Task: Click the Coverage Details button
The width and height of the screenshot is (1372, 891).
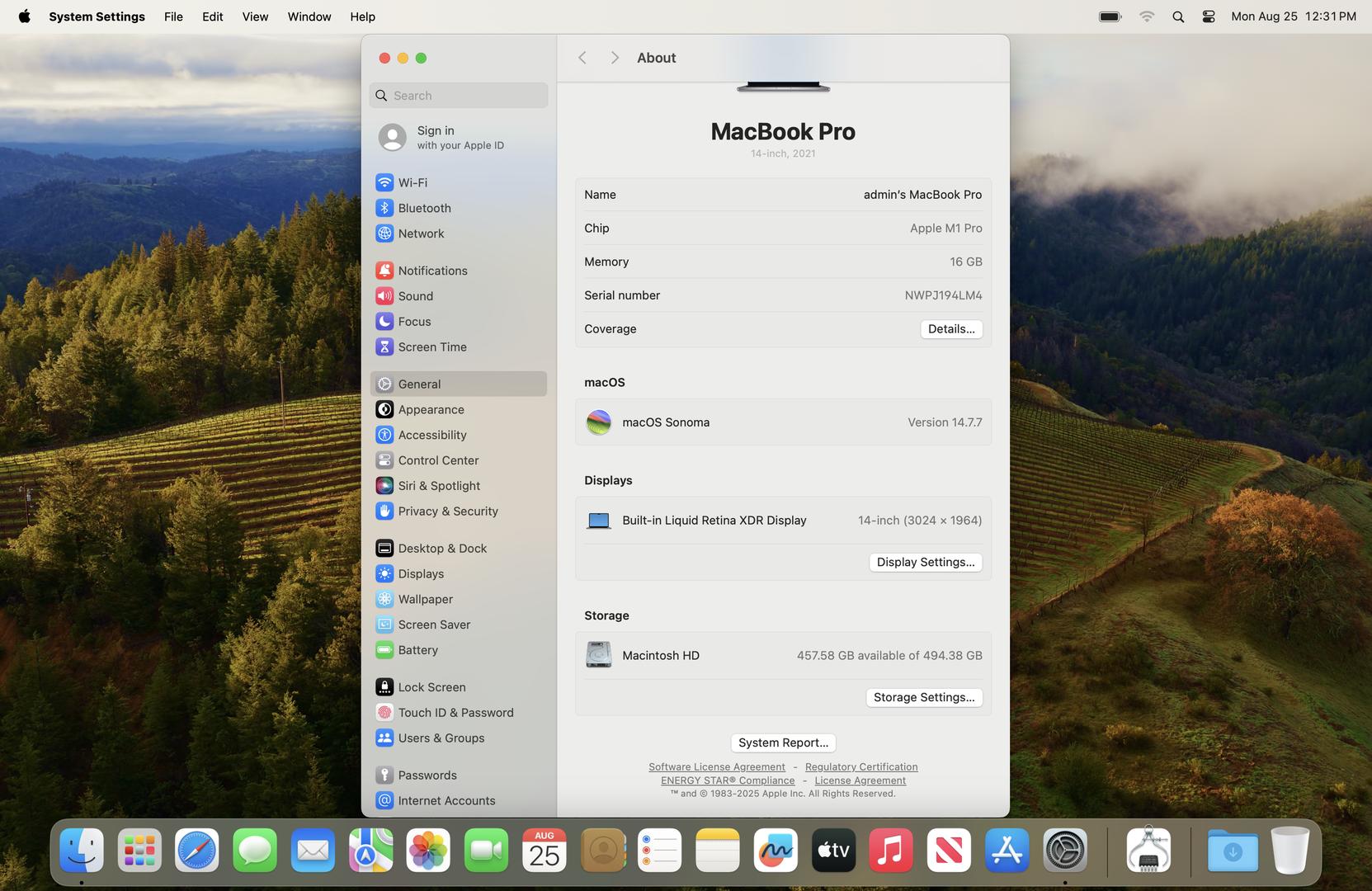Action: pyautogui.click(x=951, y=329)
